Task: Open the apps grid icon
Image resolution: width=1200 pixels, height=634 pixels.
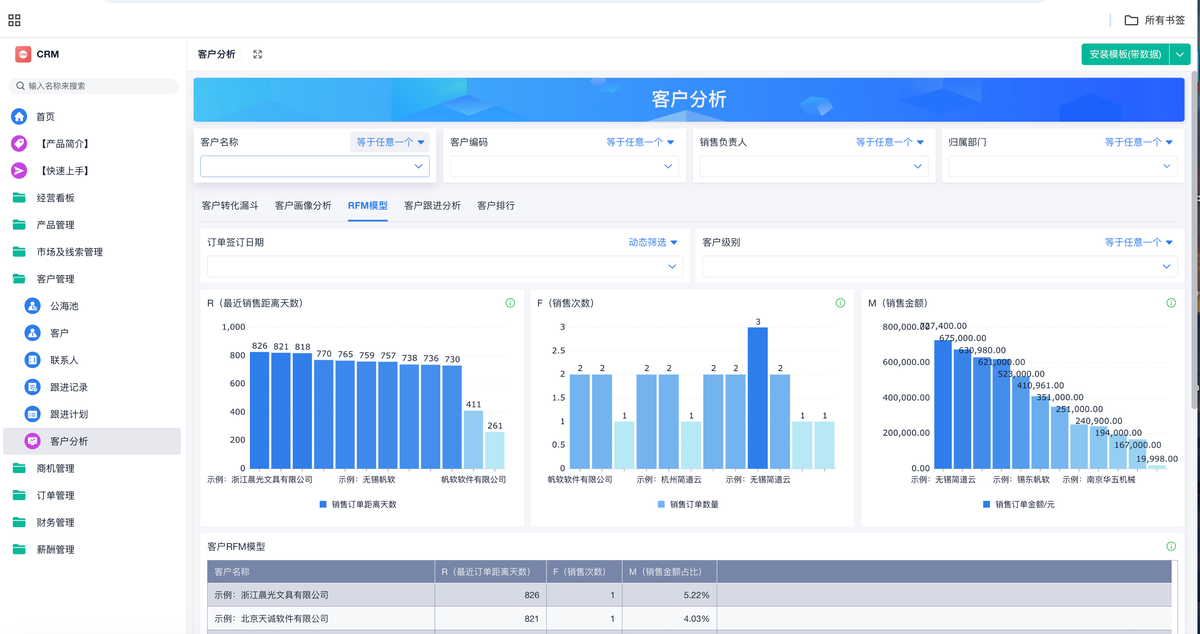Action: pyautogui.click(x=14, y=20)
